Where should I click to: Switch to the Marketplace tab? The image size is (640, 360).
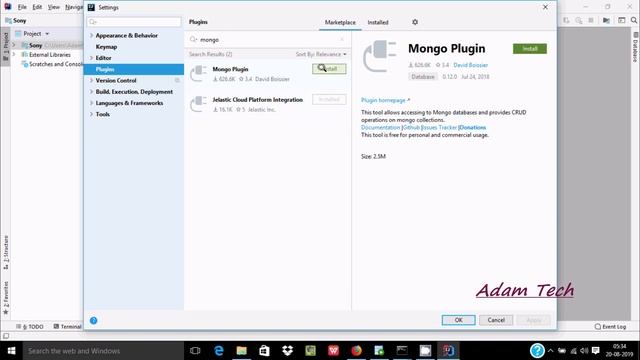tap(340, 22)
